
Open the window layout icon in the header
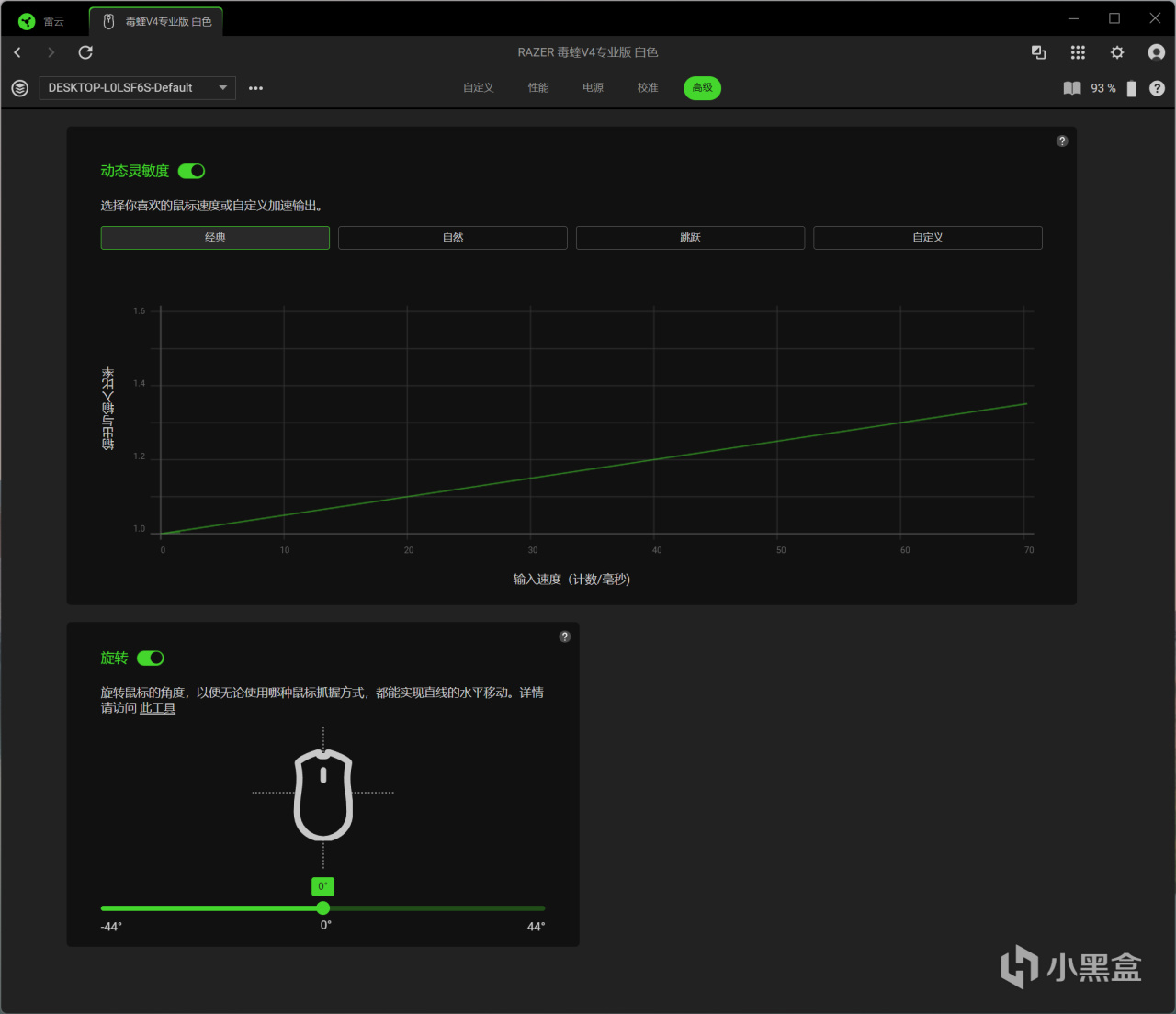click(x=1038, y=52)
